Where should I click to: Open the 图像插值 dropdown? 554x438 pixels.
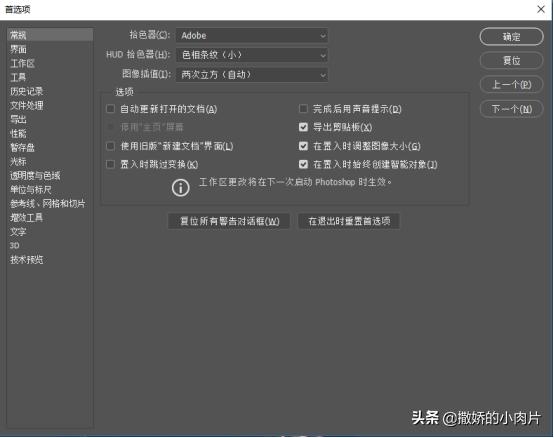click(x=252, y=75)
